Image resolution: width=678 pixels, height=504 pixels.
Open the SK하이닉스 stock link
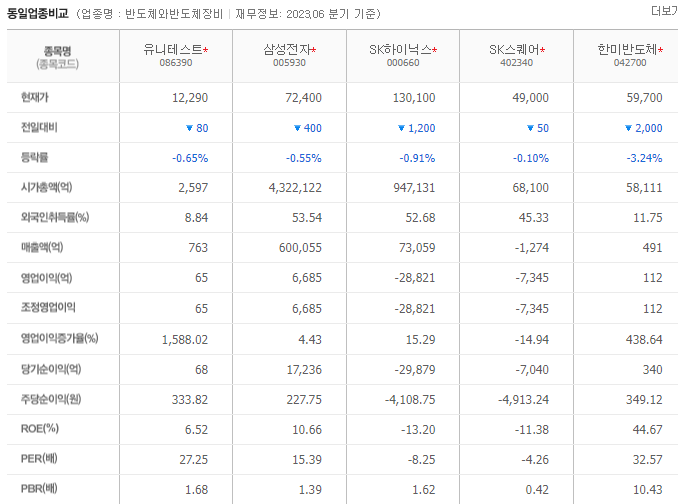click(400, 50)
